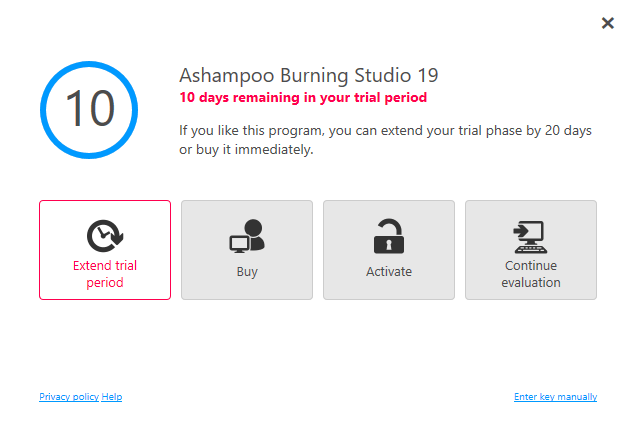Viewport: 635px width, 422px height.
Task: Click the 'Activate' text label
Action: tap(389, 271)
